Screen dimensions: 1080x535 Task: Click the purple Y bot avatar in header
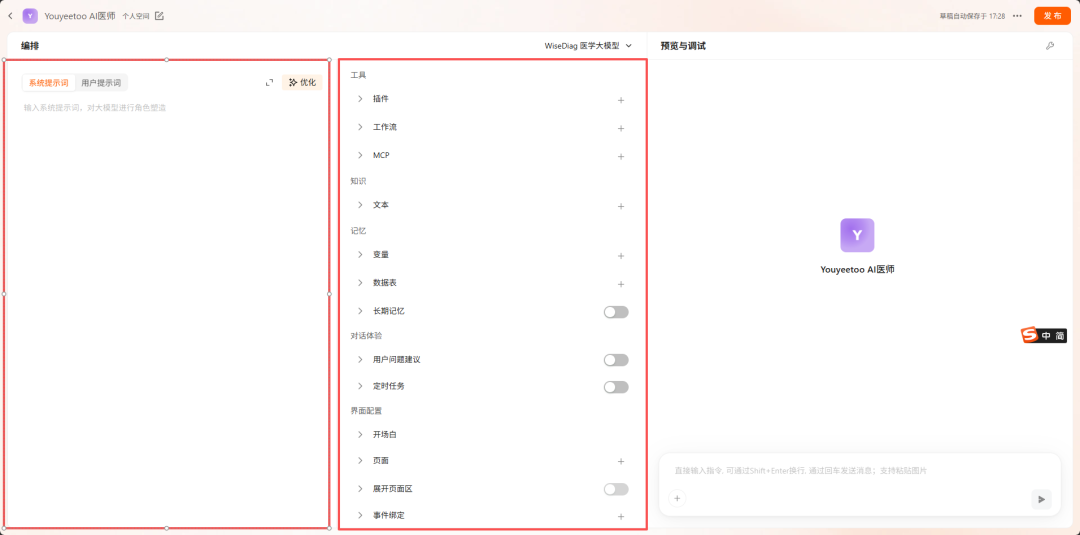coord(30,16)
